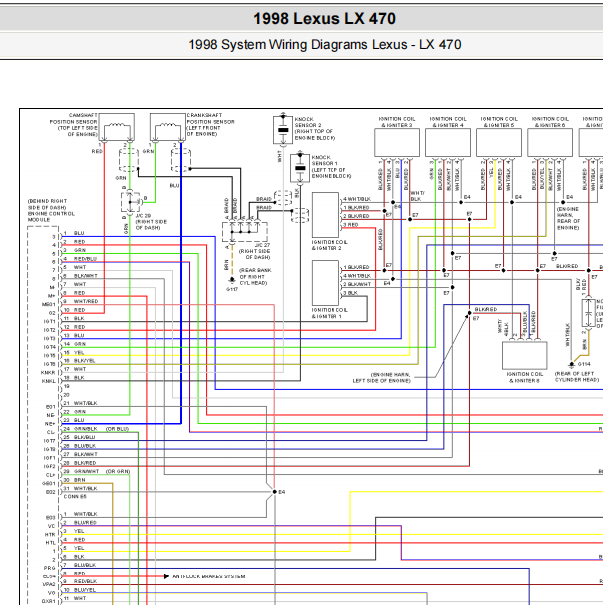Viewport: 603px width, 605px height.
Task: Select the '(ENGINE HARN, LEFT SIDE OF ENGINE)' note
Action: (x=382, y=378)
